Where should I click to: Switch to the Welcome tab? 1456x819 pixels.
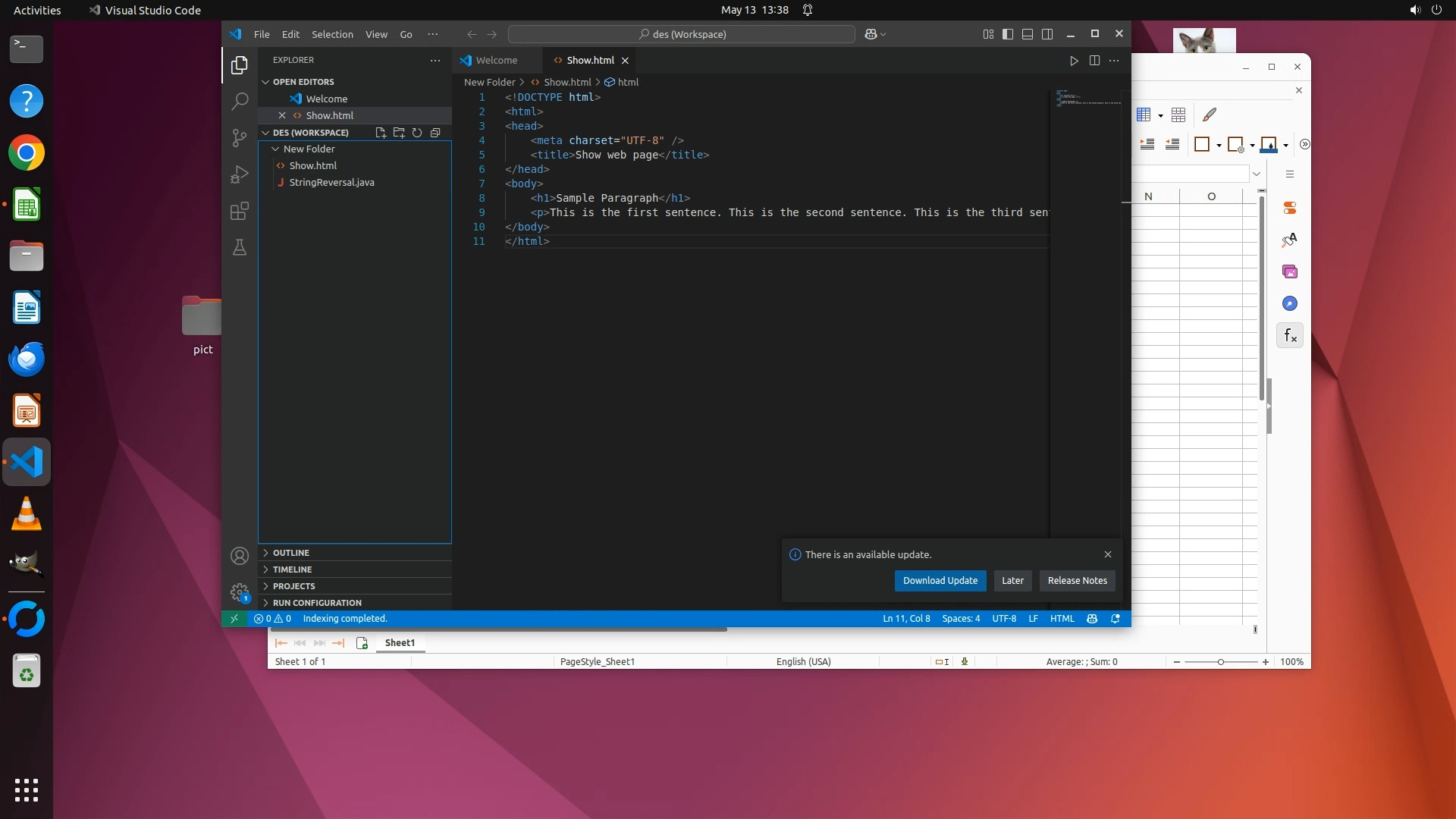[497, 61]
